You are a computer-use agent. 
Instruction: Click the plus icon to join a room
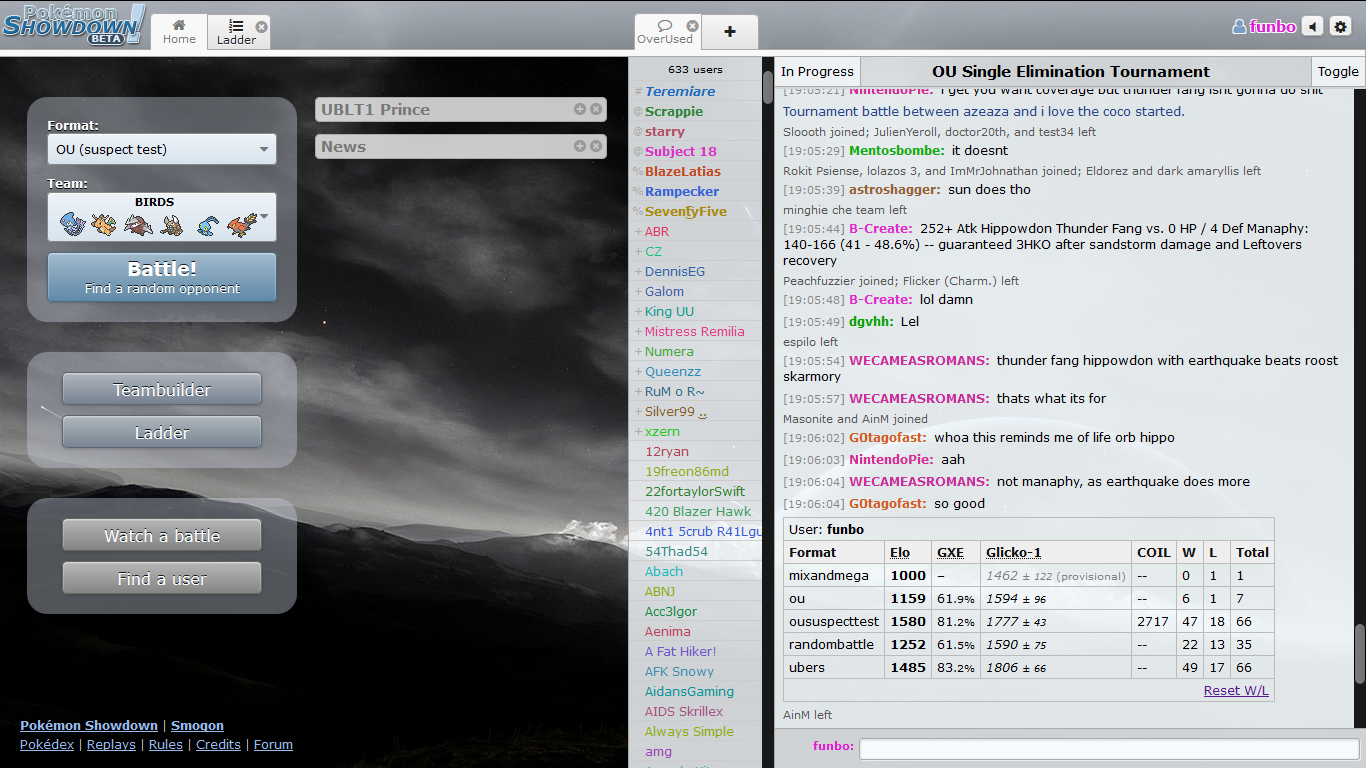(x=729, y=32)
